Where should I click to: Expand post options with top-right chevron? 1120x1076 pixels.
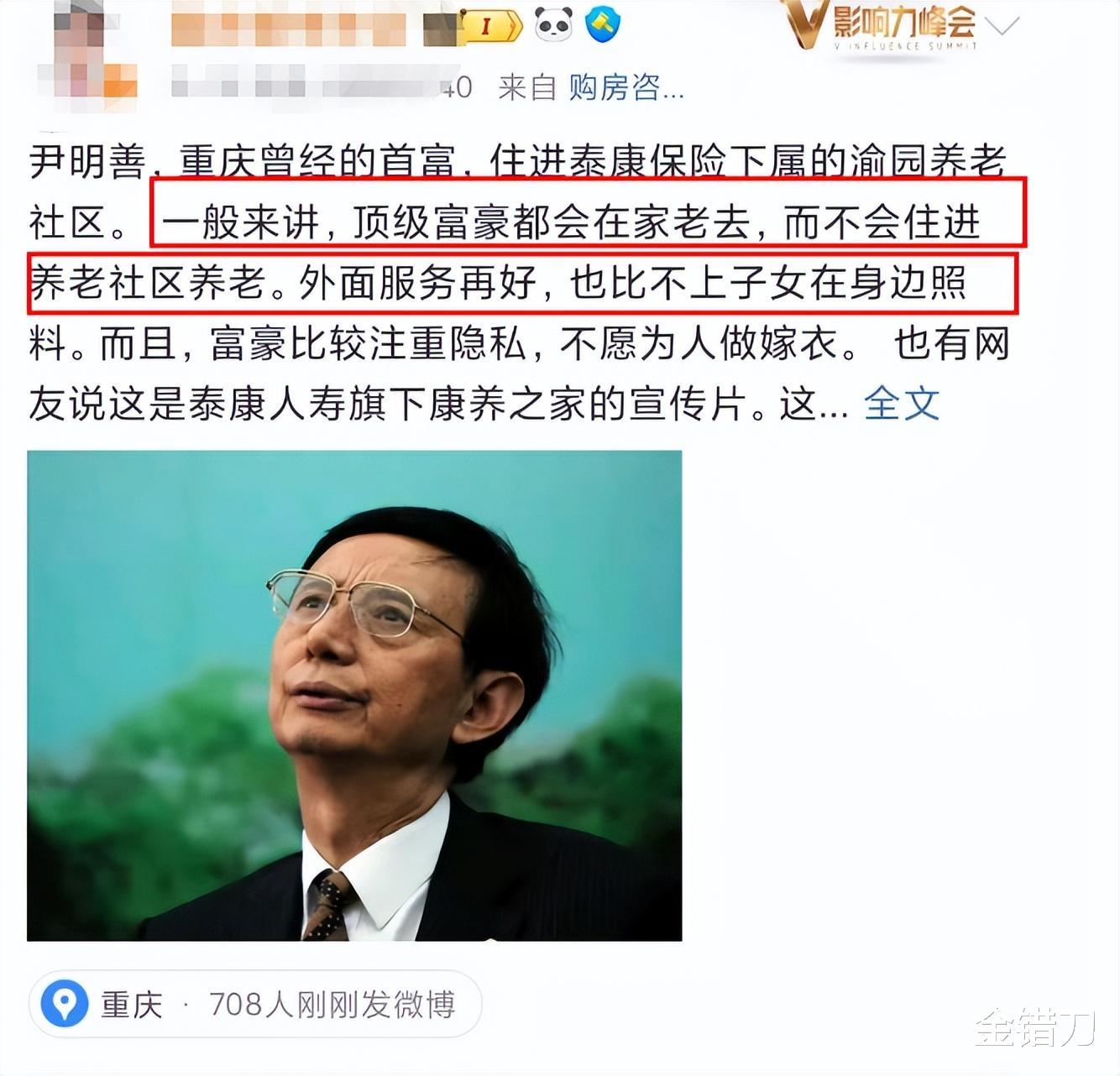coord(1002,28)
